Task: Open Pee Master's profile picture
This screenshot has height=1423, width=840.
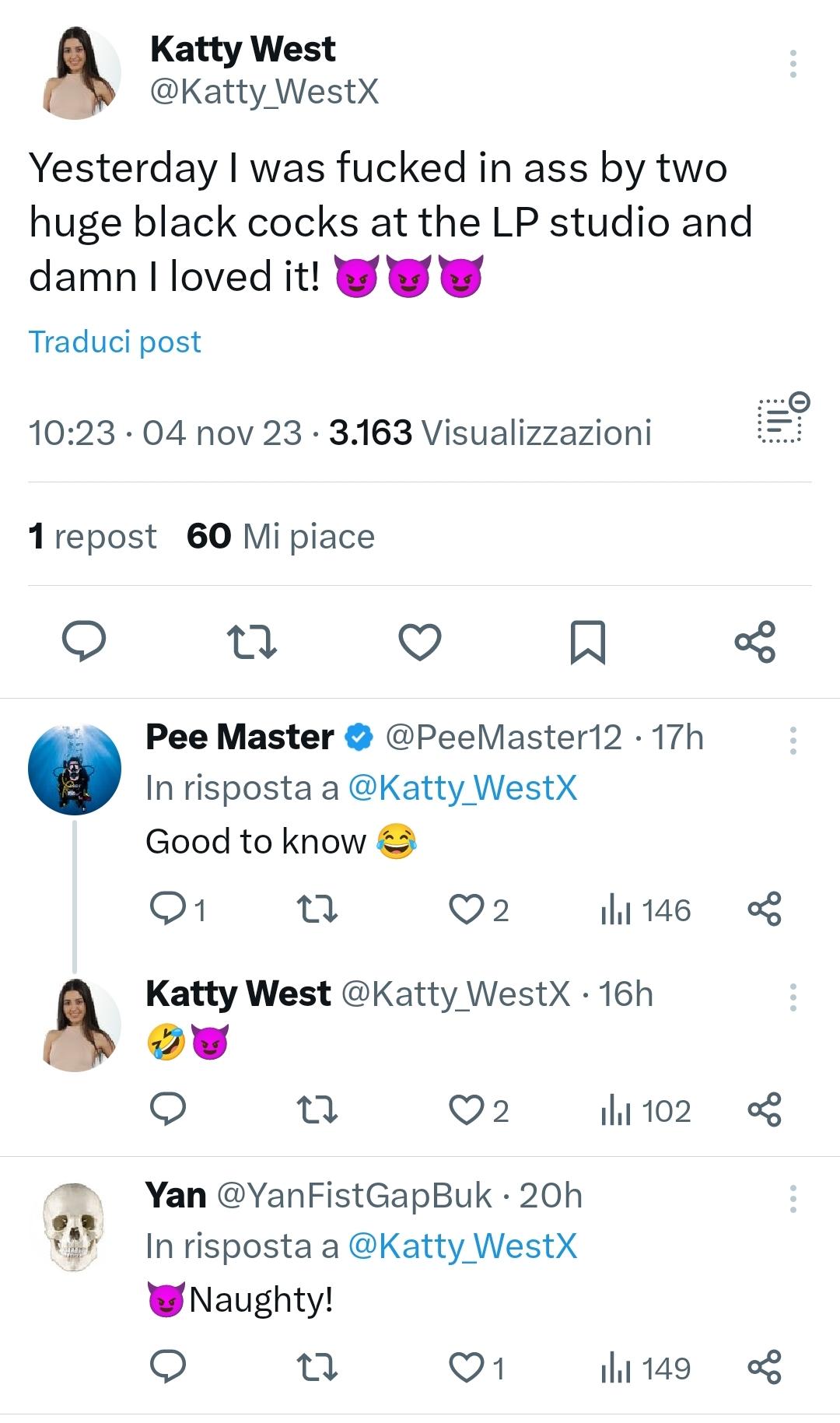Action: [x=75, y=769]
